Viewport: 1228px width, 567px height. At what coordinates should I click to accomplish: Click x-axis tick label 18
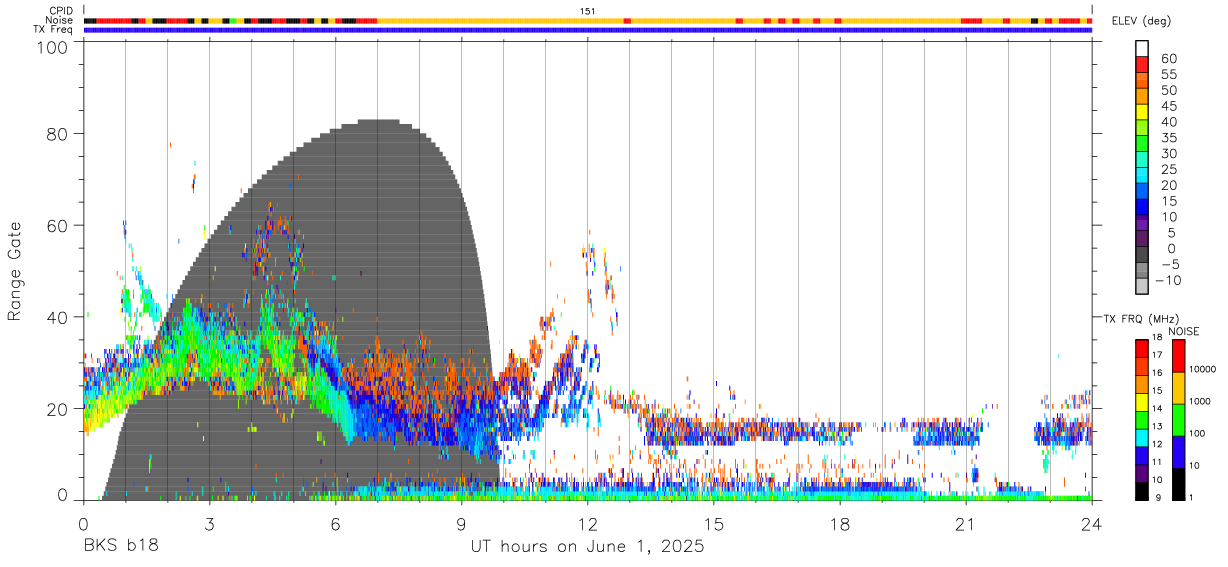(840, 524)
